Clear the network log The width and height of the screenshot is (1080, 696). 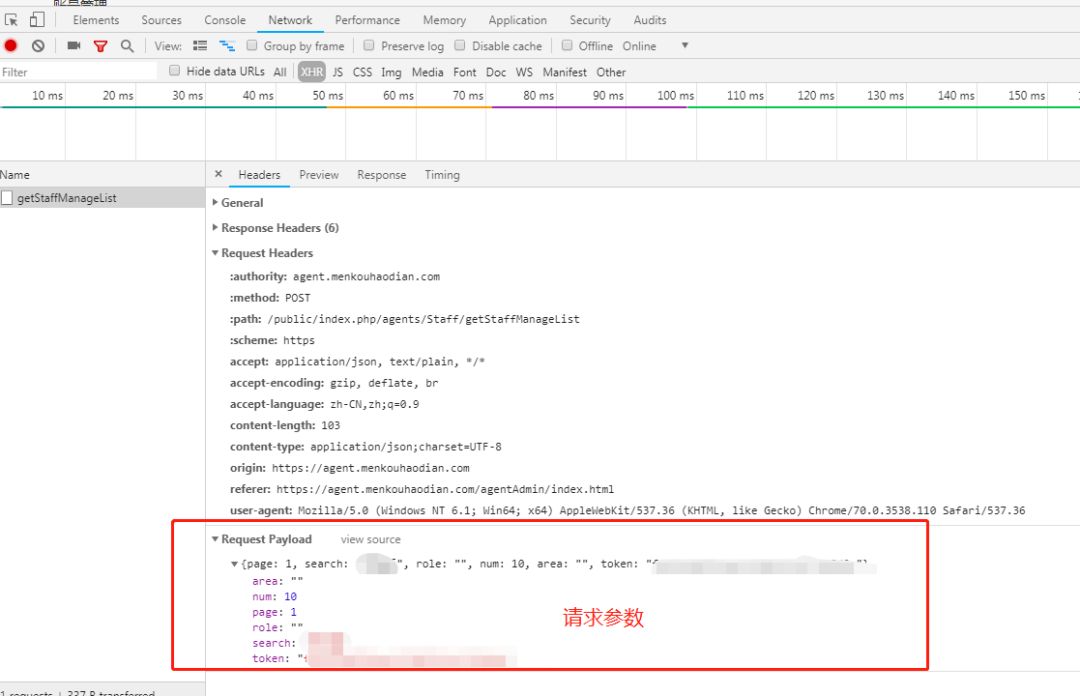tap(38, 46)
